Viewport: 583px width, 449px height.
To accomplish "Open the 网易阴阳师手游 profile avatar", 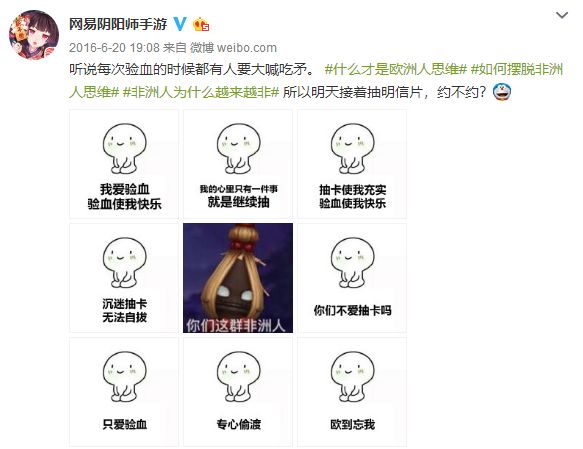I will pos(34,35).
